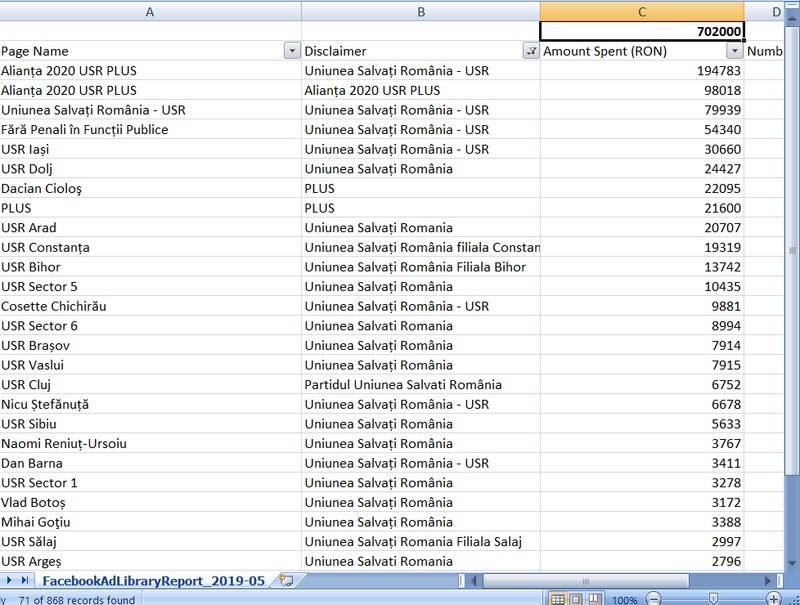Select the Uniunea Salvați România - USR page name cell
The height and width of the screenshot is (605, 800).
point(150,110)
